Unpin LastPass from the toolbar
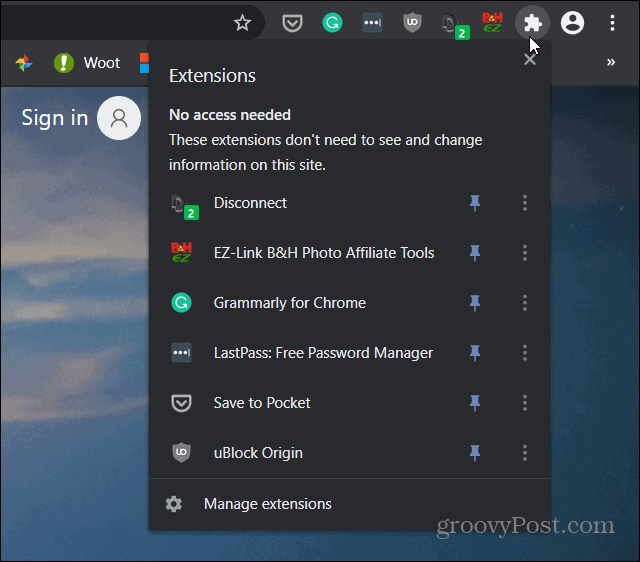This screenshot has height=562, width=640. click(x=475, y=353)
